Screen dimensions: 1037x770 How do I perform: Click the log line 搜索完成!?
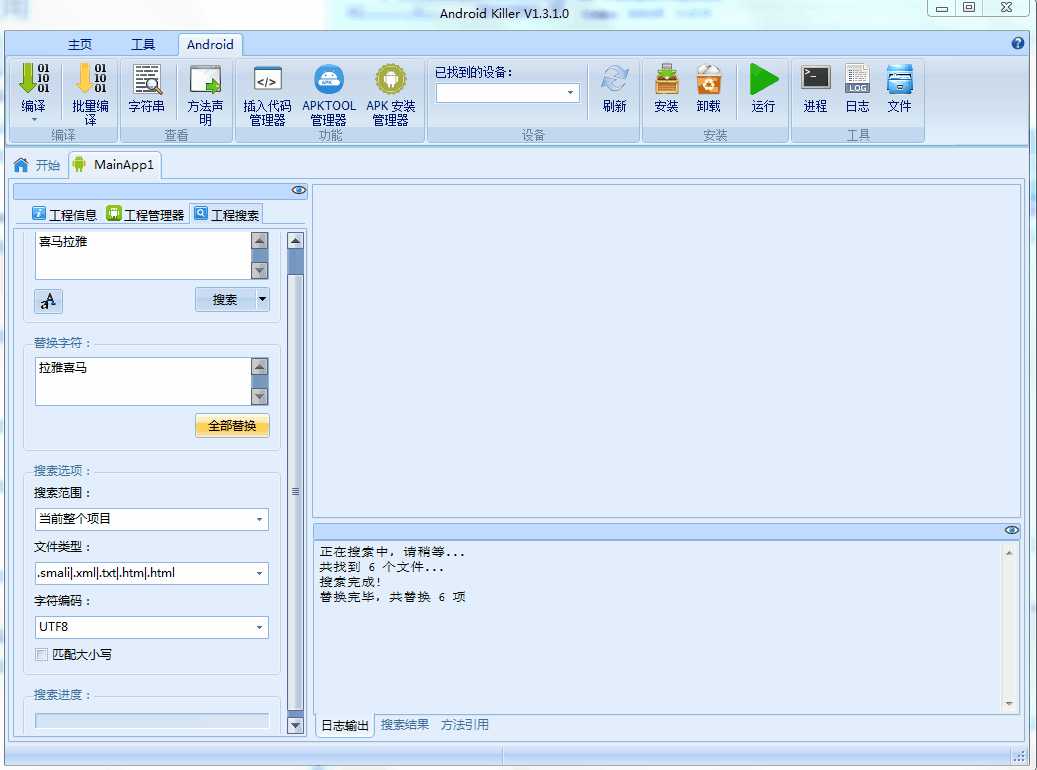(x=351, y=582)
